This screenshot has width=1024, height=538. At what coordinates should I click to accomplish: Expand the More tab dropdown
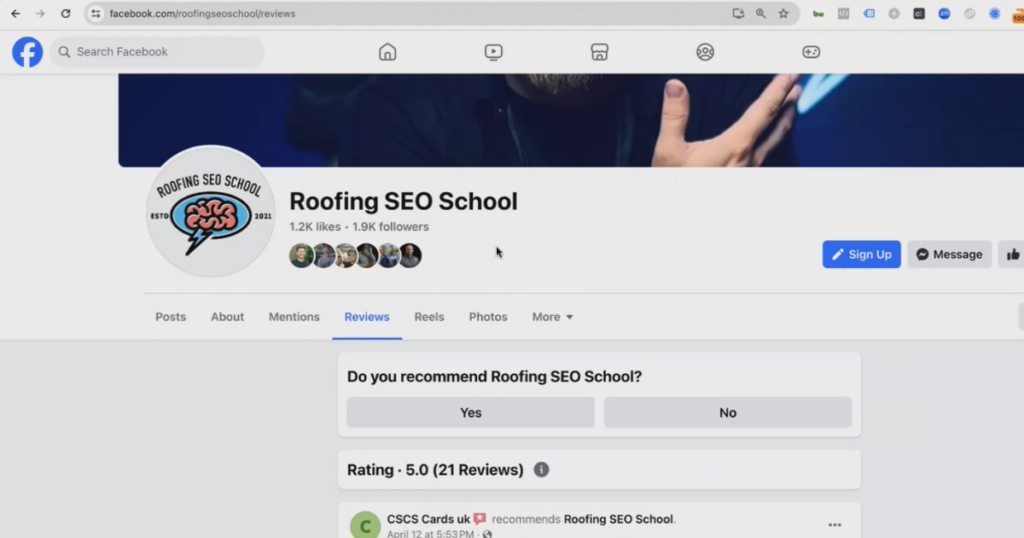pyautogui.click(x=552, y=317)
